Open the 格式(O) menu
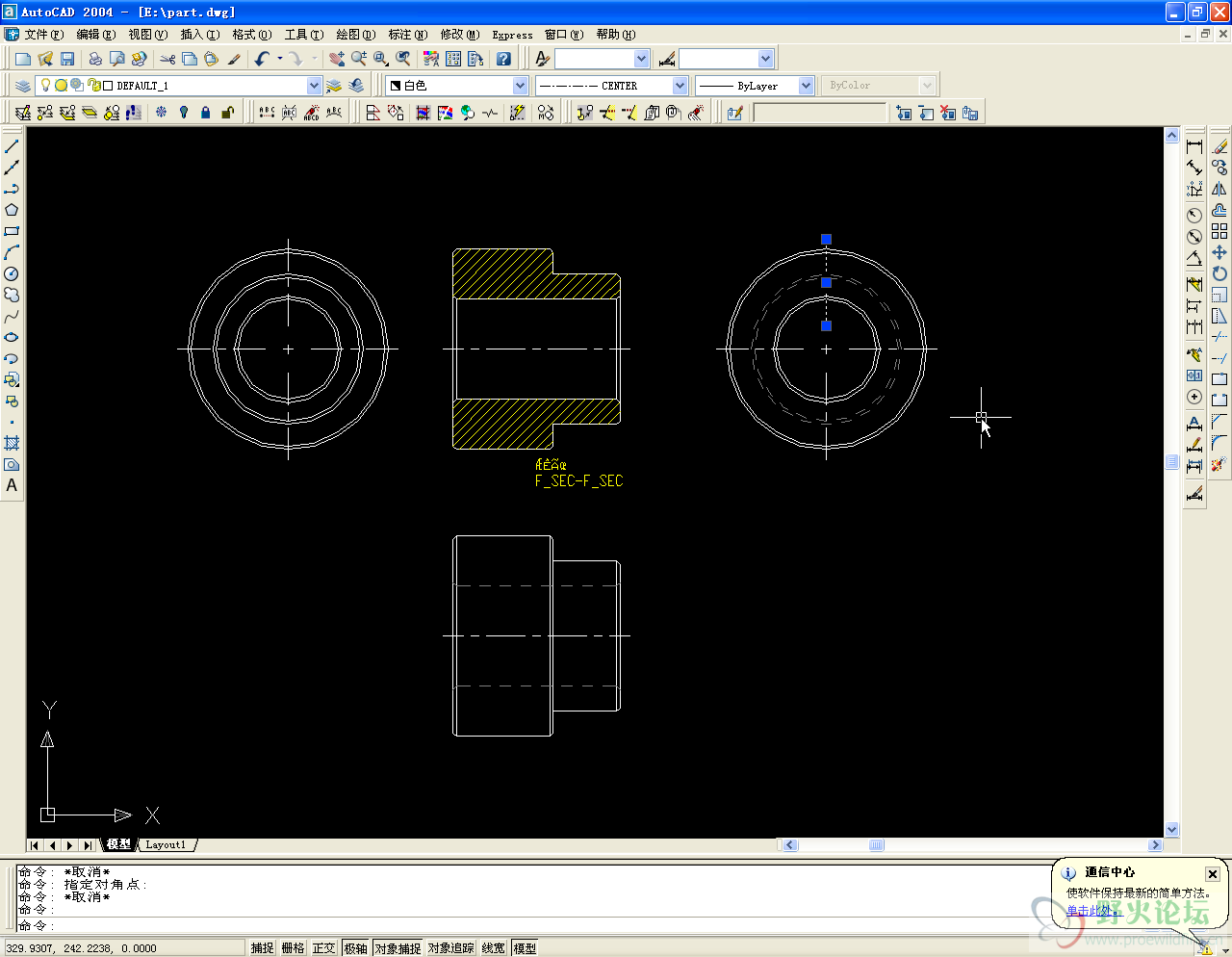 click(x=252, y=35)
